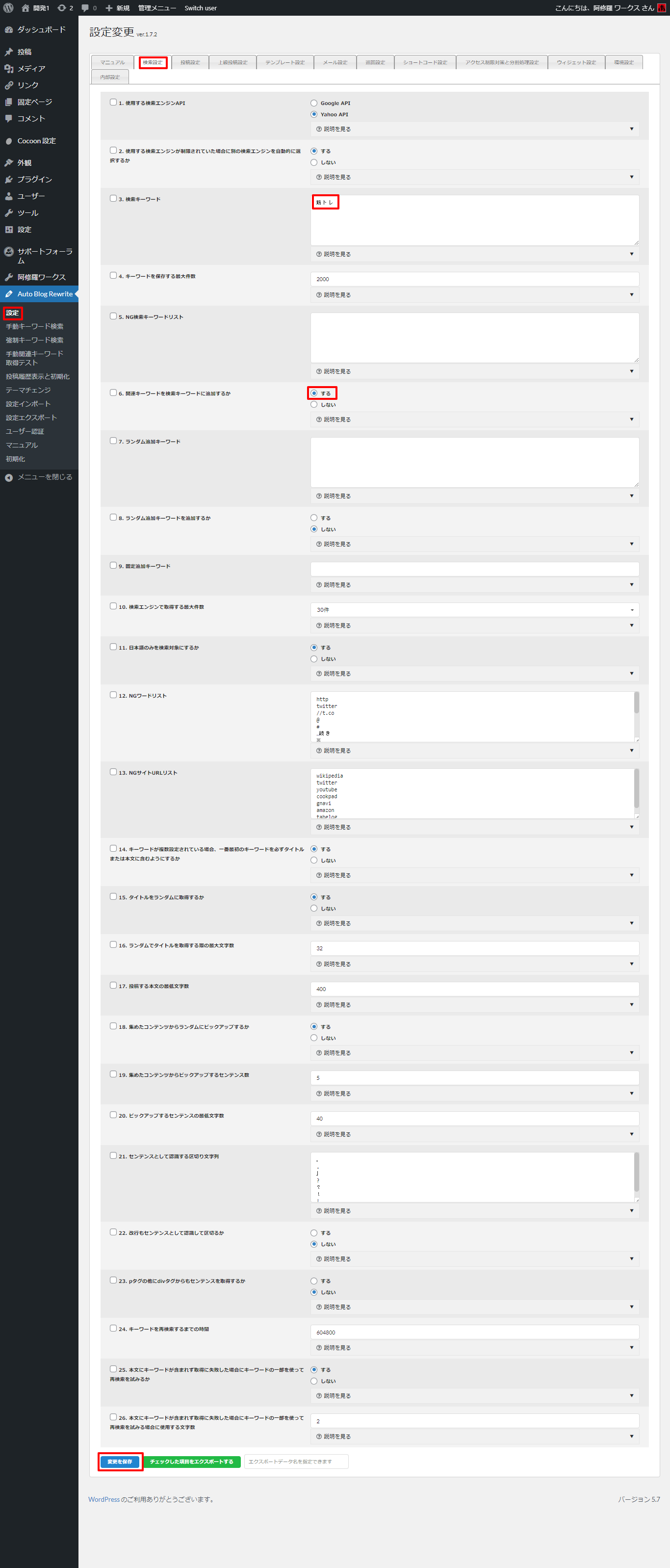Click the Auto Blog Rewrite pencil icon
This screenshot has height=1568, width=670.
coord(8,294)
